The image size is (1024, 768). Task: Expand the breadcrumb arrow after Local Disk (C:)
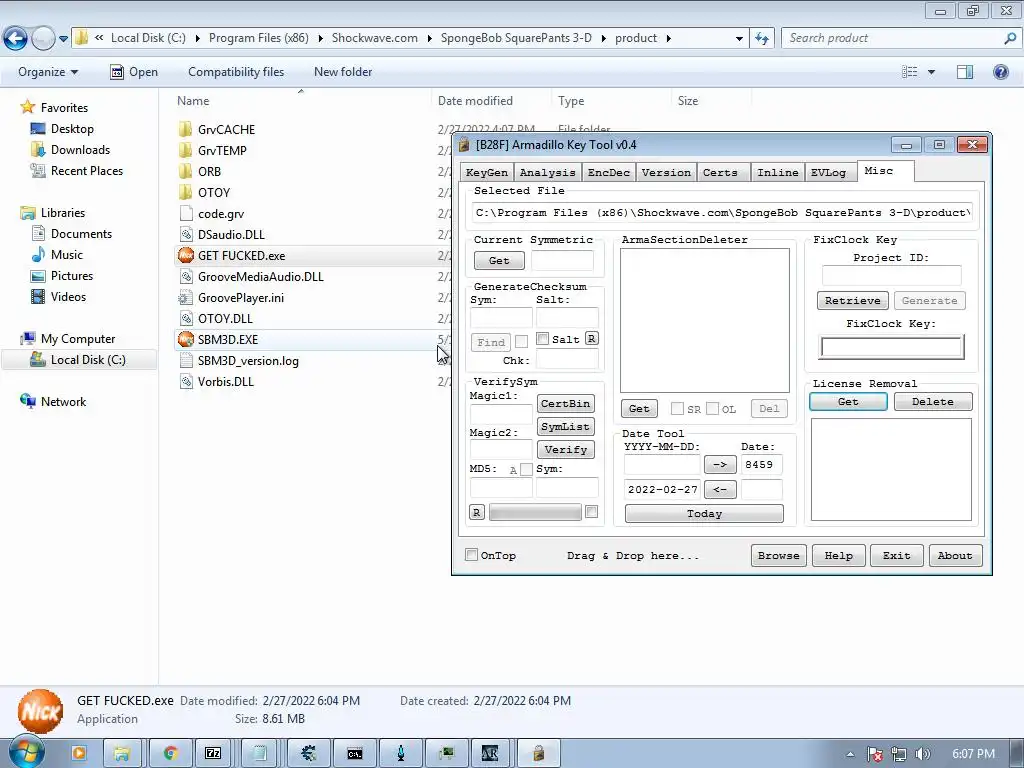[197, 39]
